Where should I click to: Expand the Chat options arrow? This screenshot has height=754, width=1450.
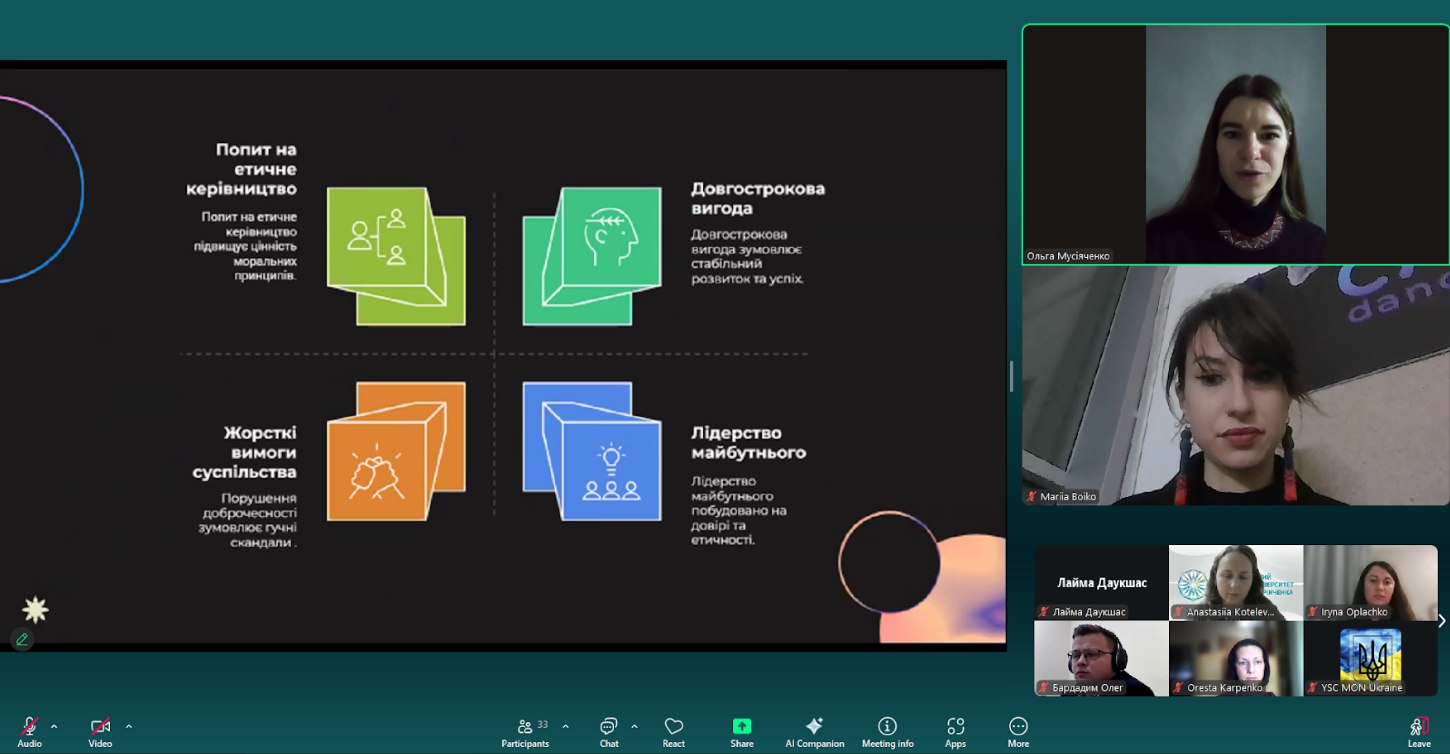[x=634, y=726]
